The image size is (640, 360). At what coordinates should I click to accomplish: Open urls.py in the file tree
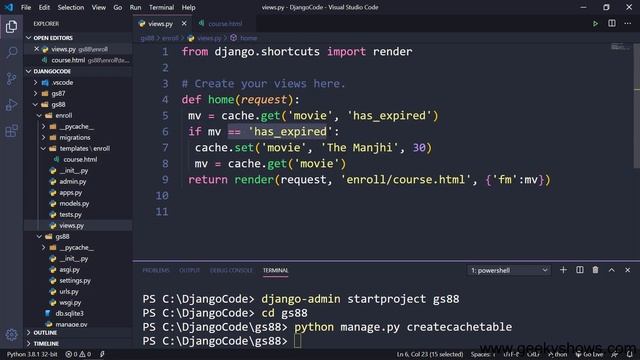(x=69, y=292)
